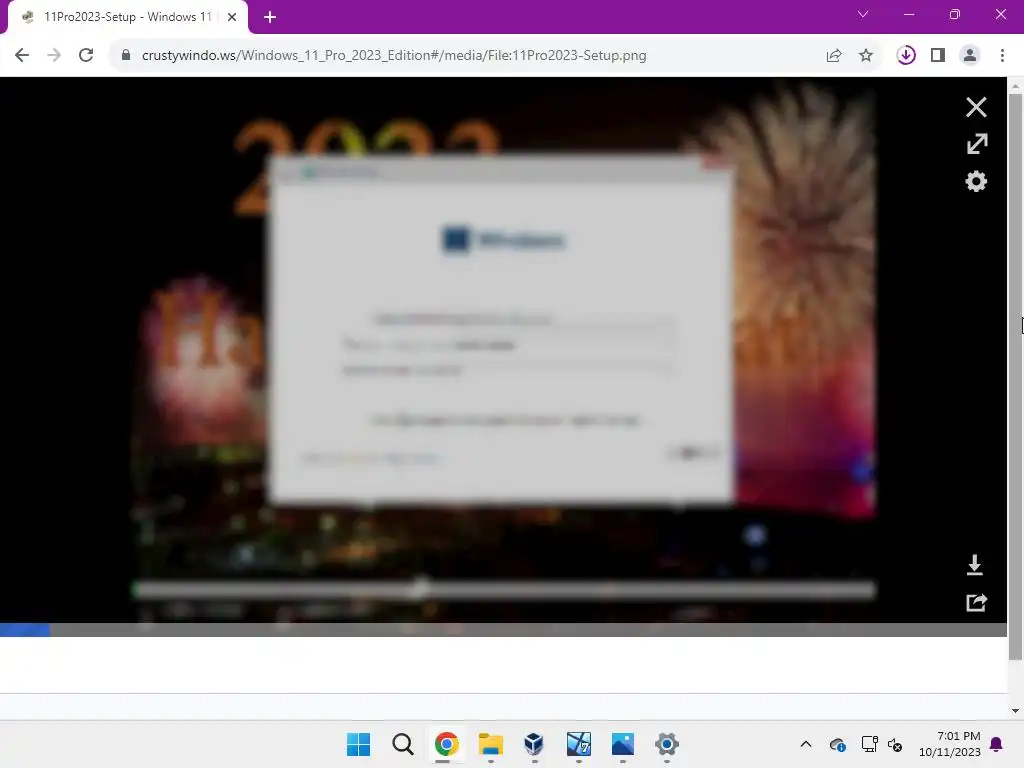
Task: Open the Chrome profile menu
Action: click(970, 56)
